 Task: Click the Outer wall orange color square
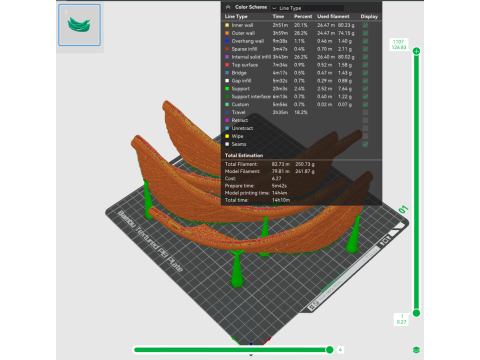click(227, 33)
